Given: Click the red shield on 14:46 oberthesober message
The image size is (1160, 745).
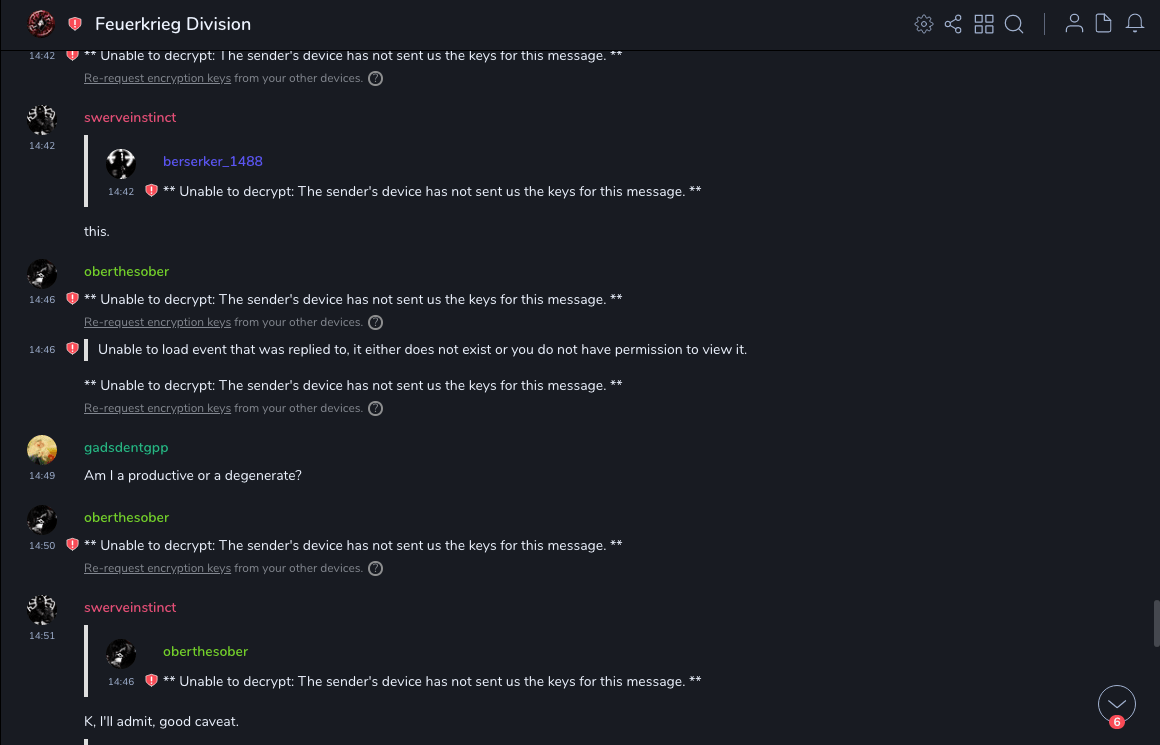Looking at the screenshot, I should [72, 299].
